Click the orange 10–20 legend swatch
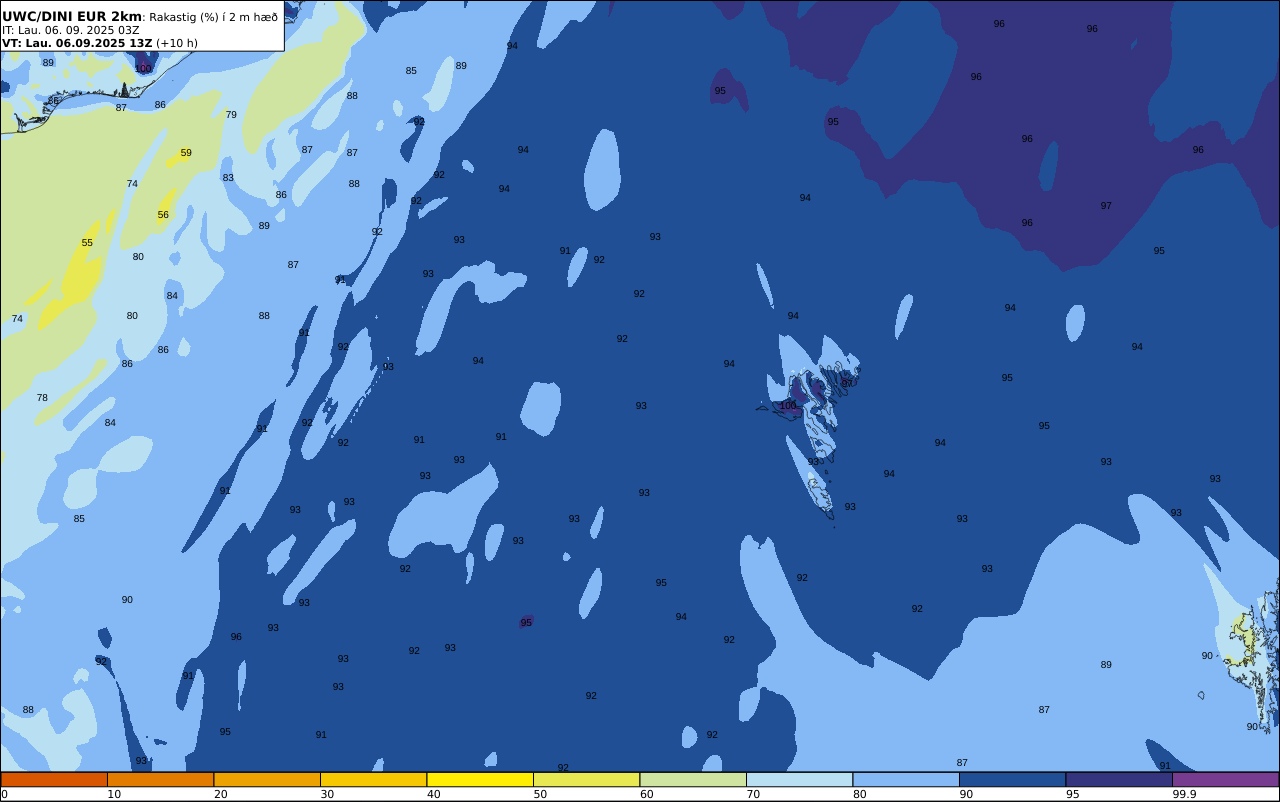The height and width of the screenshot is (802, 1280). [160, 779]
